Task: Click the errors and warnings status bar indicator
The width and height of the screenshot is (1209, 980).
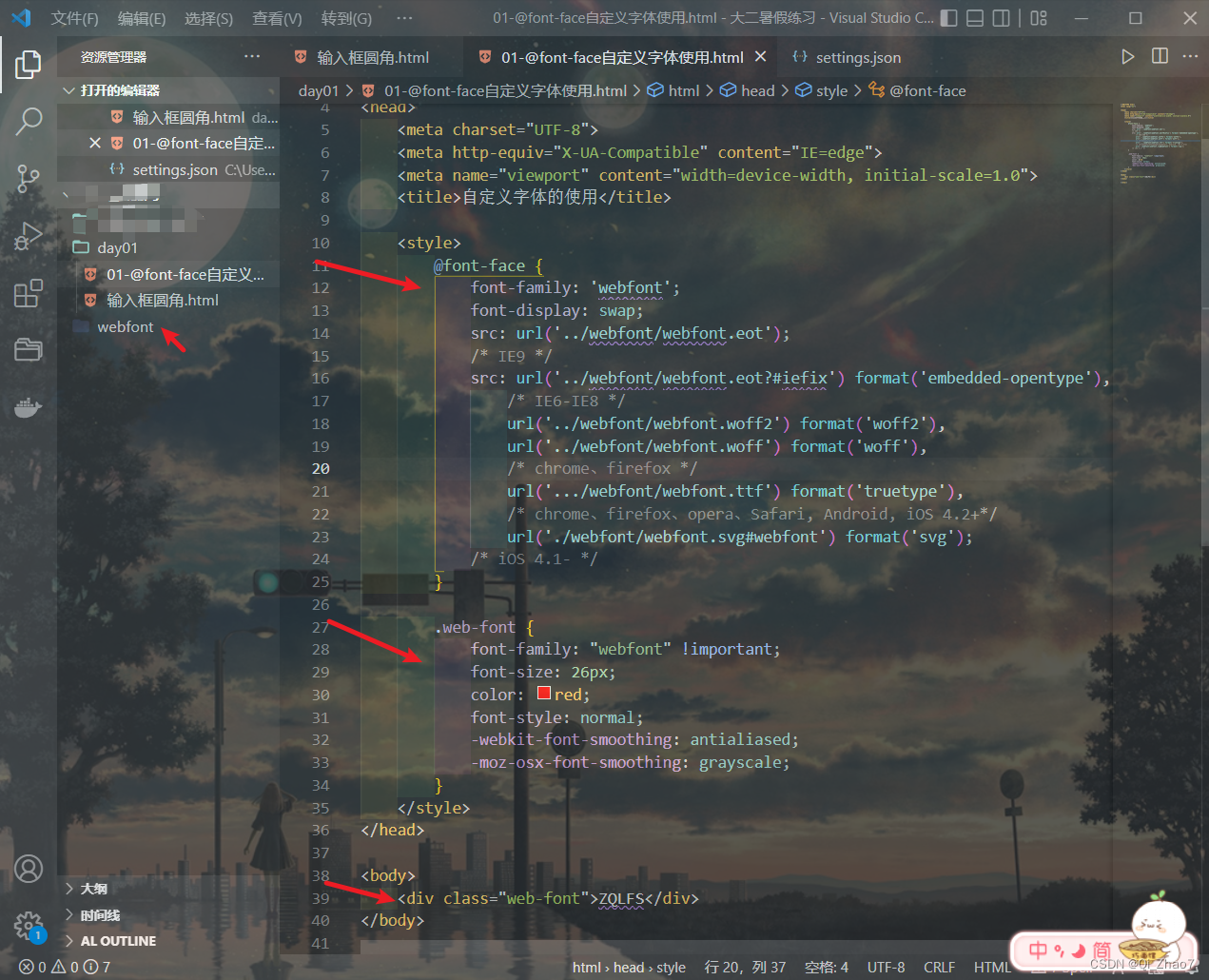Action: pyautogui.click(x=65, y=967)
